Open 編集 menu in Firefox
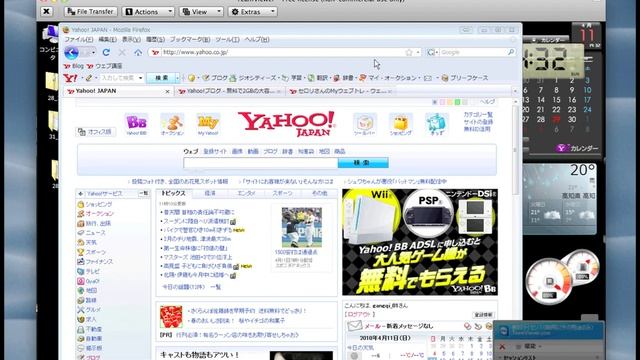The width and height of the screenshot is (640, 360). pyautogui.click(x=107, y=40)
